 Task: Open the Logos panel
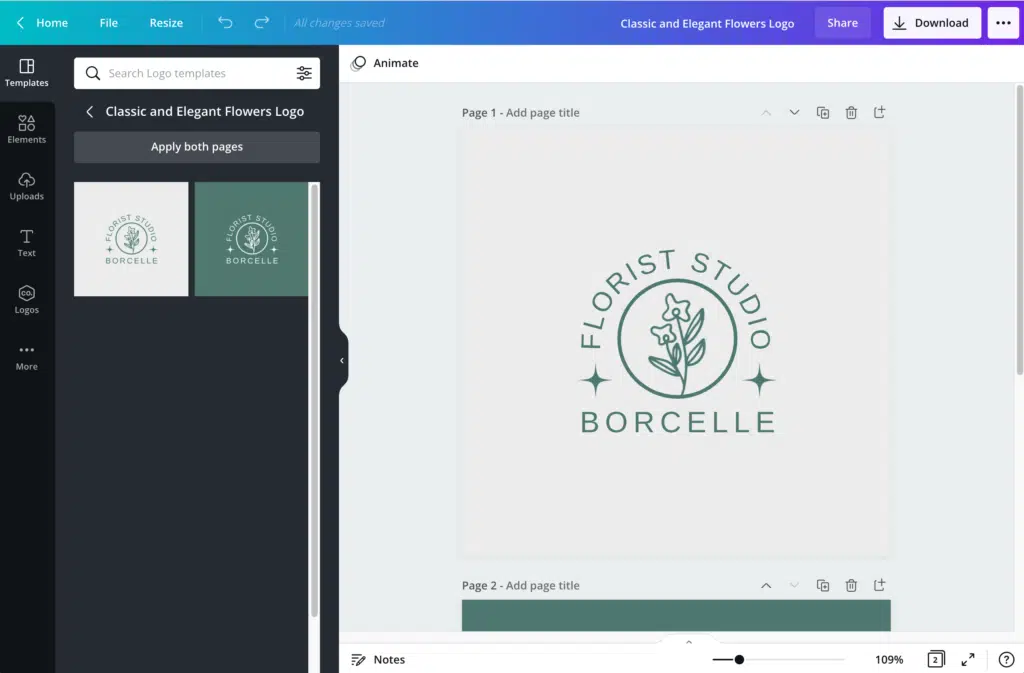27,297
